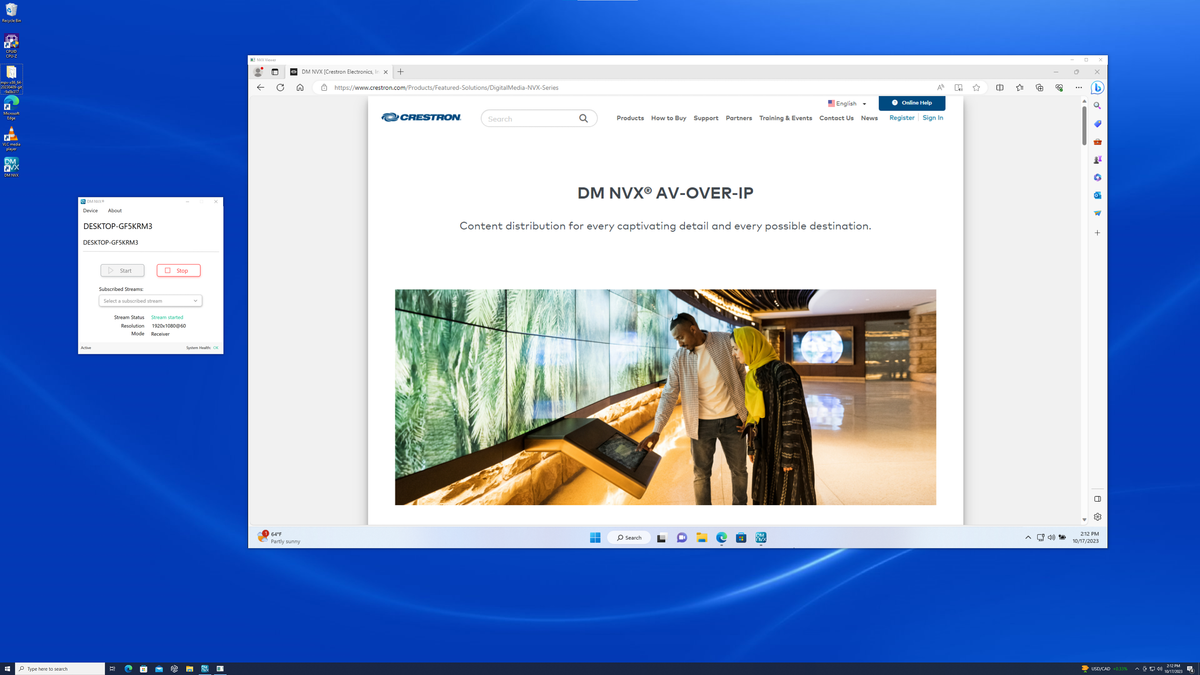1200x675 pixels.
Task: Select the DM NVX desktop shortcut
Action: 11,166
